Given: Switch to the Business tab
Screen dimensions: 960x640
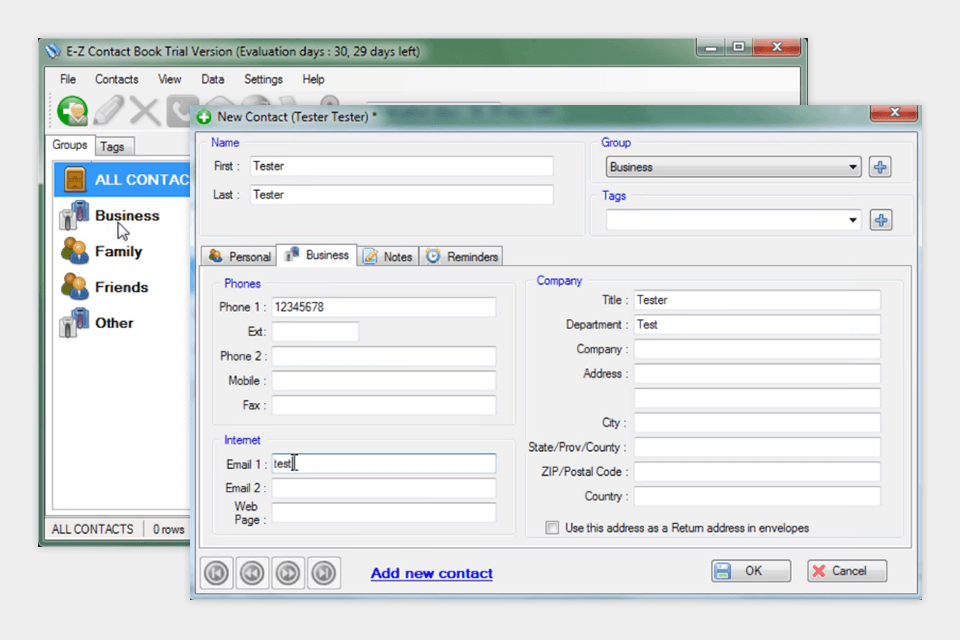Looking at the screenshot, I should [317, 255].
